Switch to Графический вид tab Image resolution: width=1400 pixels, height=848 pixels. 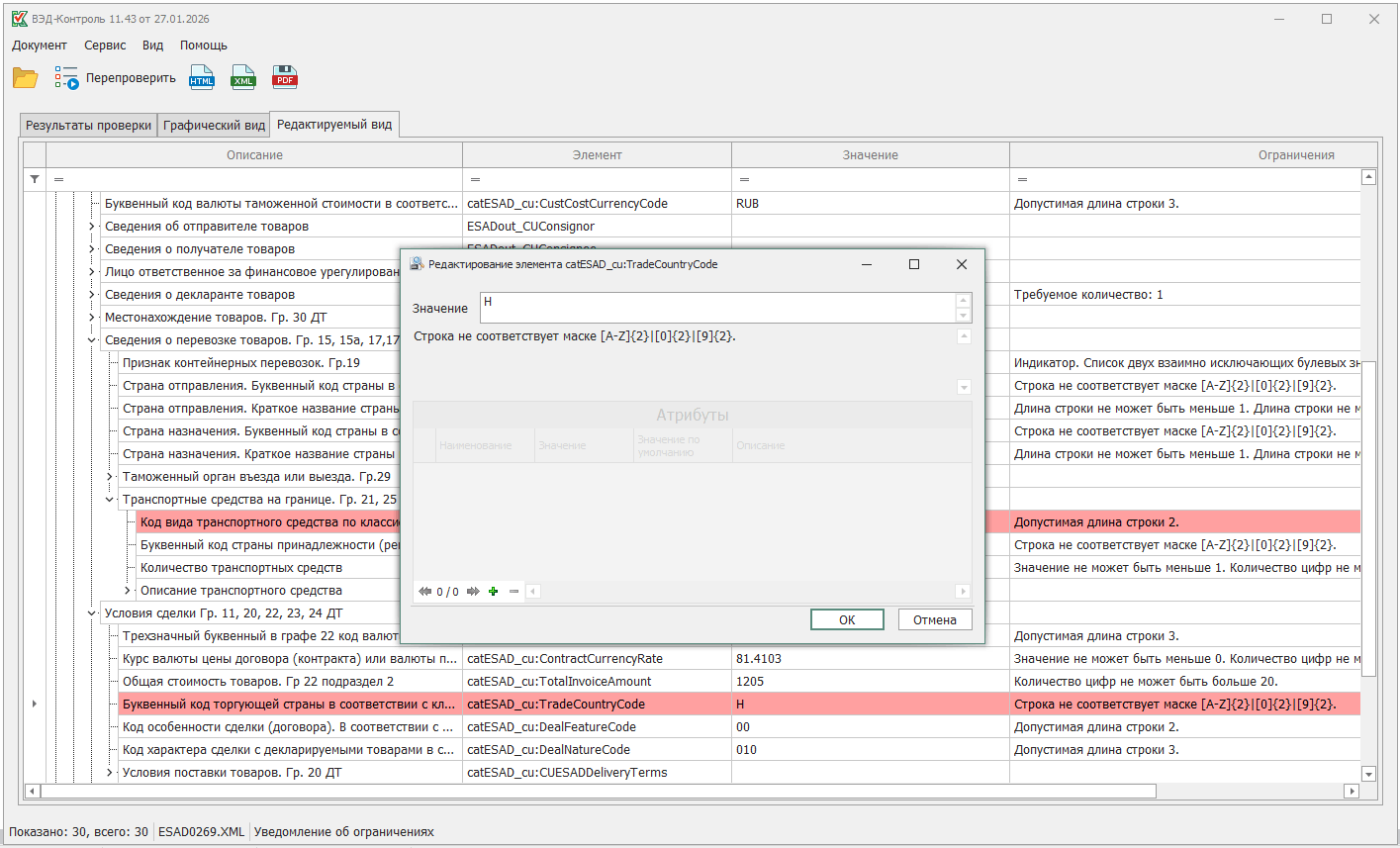[x=214, y=126]
